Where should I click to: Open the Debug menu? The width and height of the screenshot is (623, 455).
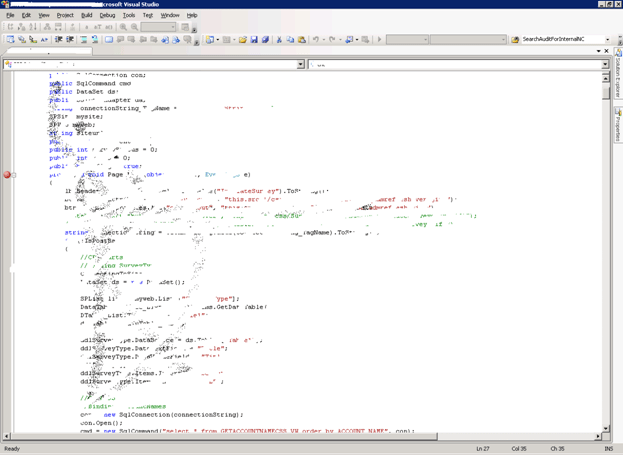tap(107, 15)
